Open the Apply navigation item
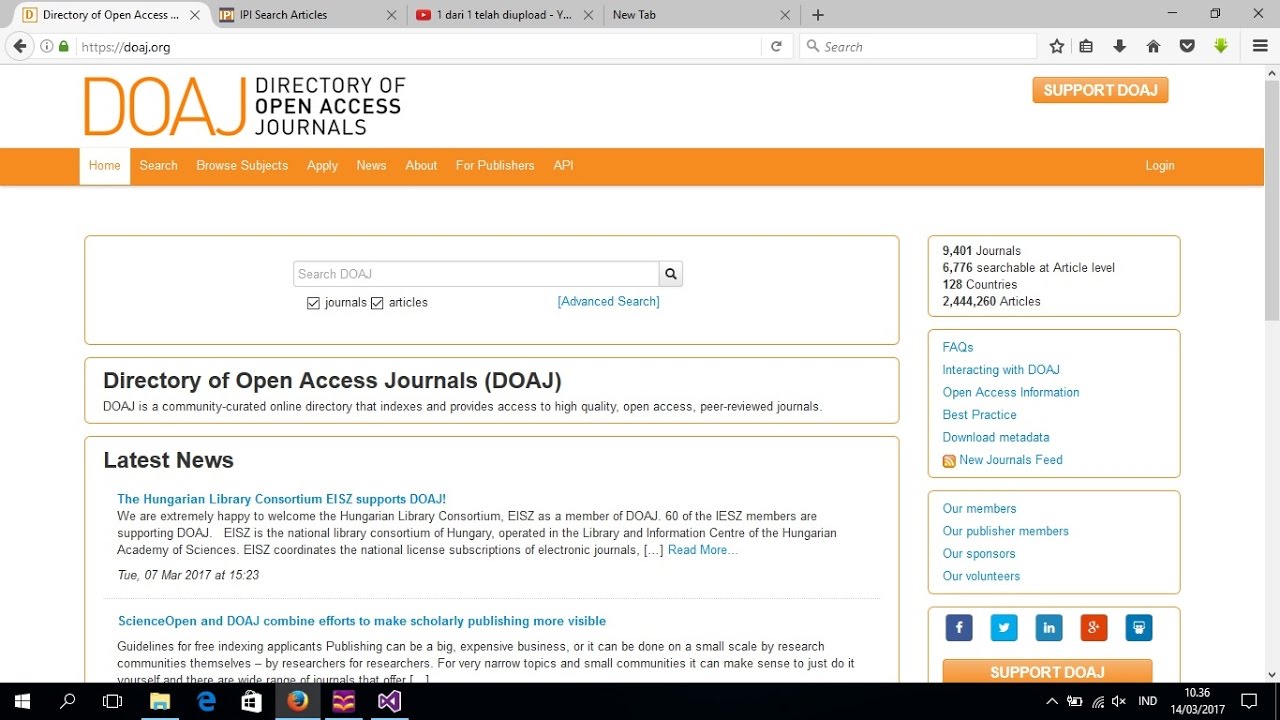 (322, 166)
